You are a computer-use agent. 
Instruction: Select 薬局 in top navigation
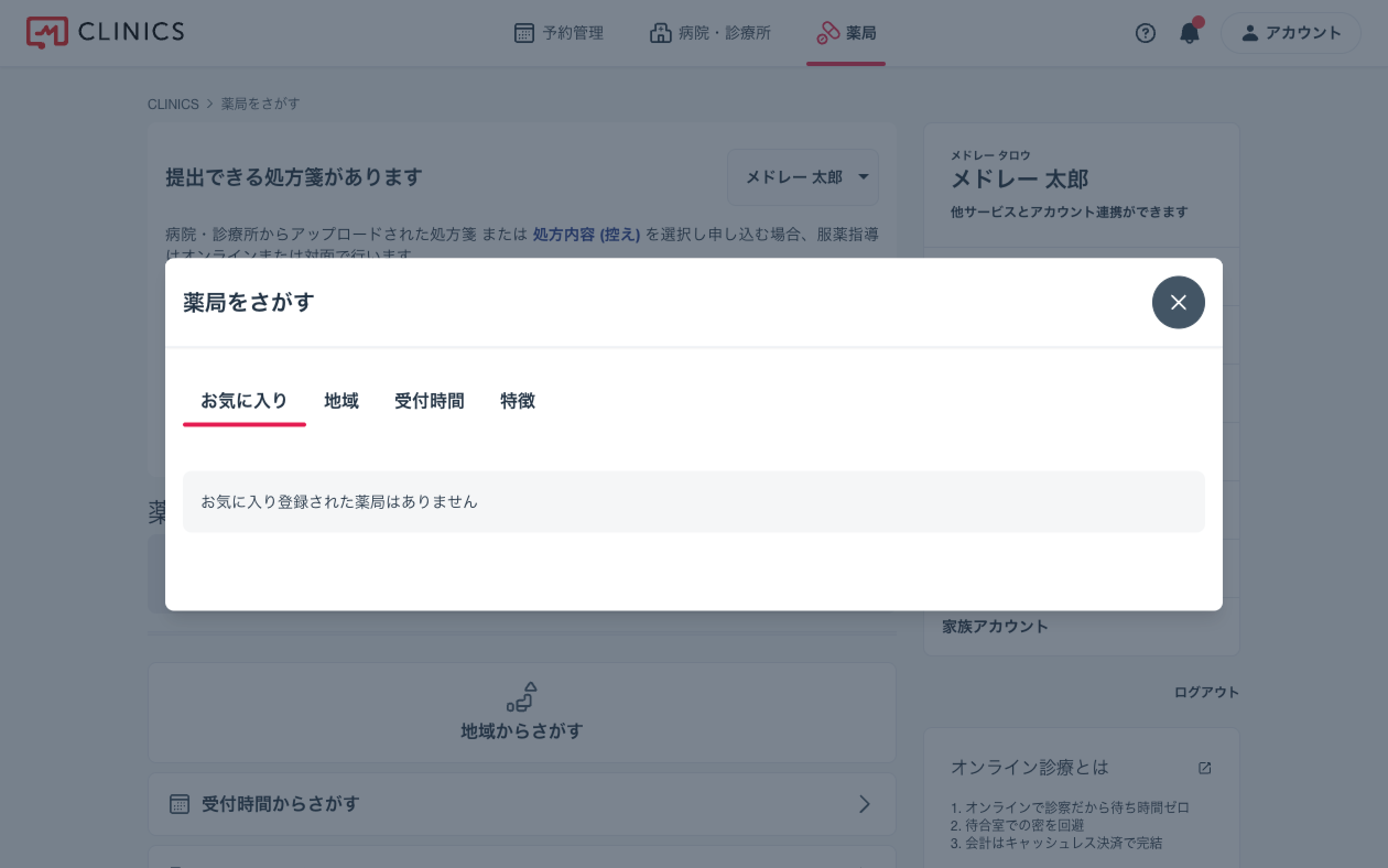(845, 32)
